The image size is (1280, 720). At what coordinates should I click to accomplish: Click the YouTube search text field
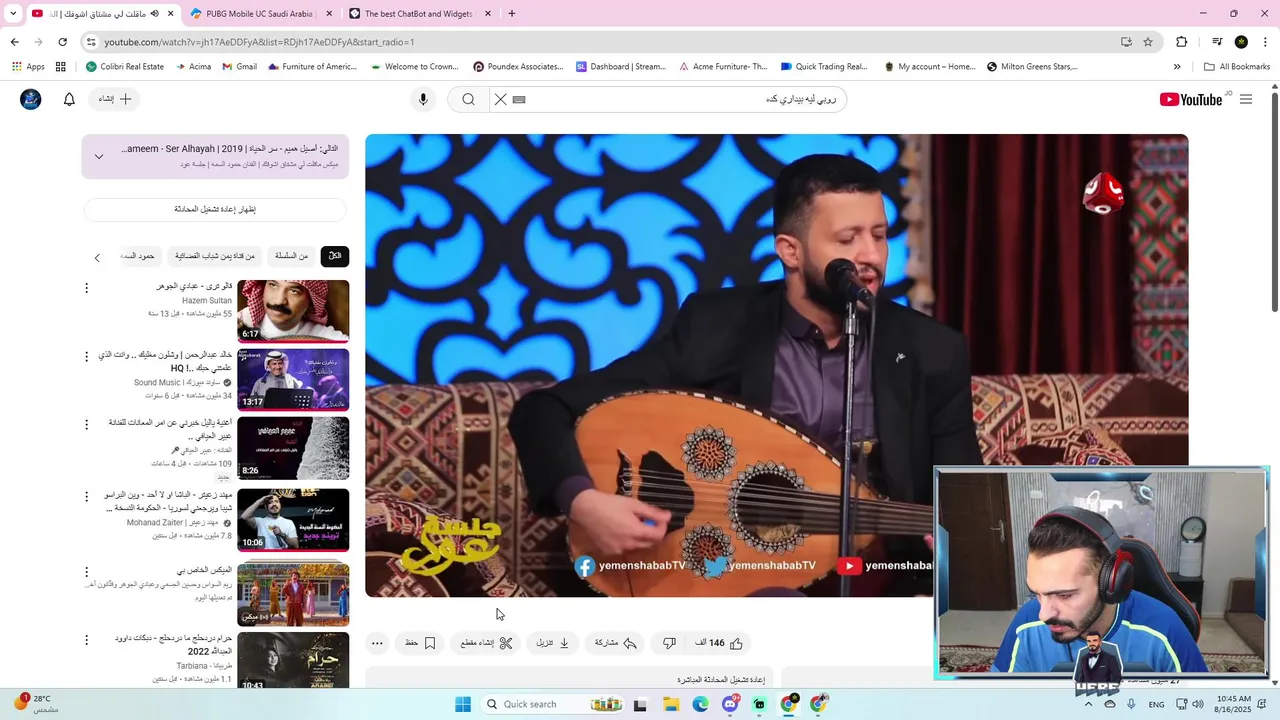coord(685,99)
